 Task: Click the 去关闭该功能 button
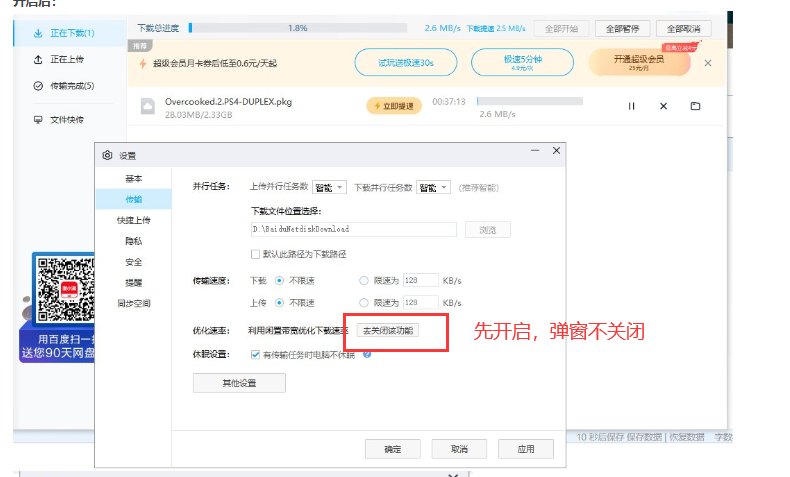click(x=388, y=330)
